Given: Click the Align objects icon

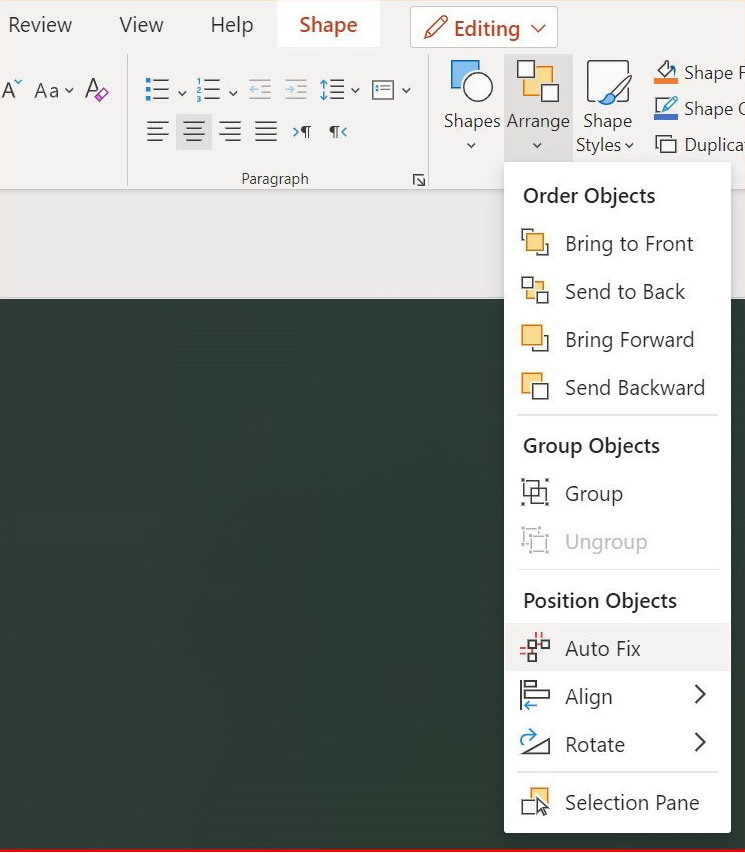Looking at the screenshot, I should pos(535,695).
